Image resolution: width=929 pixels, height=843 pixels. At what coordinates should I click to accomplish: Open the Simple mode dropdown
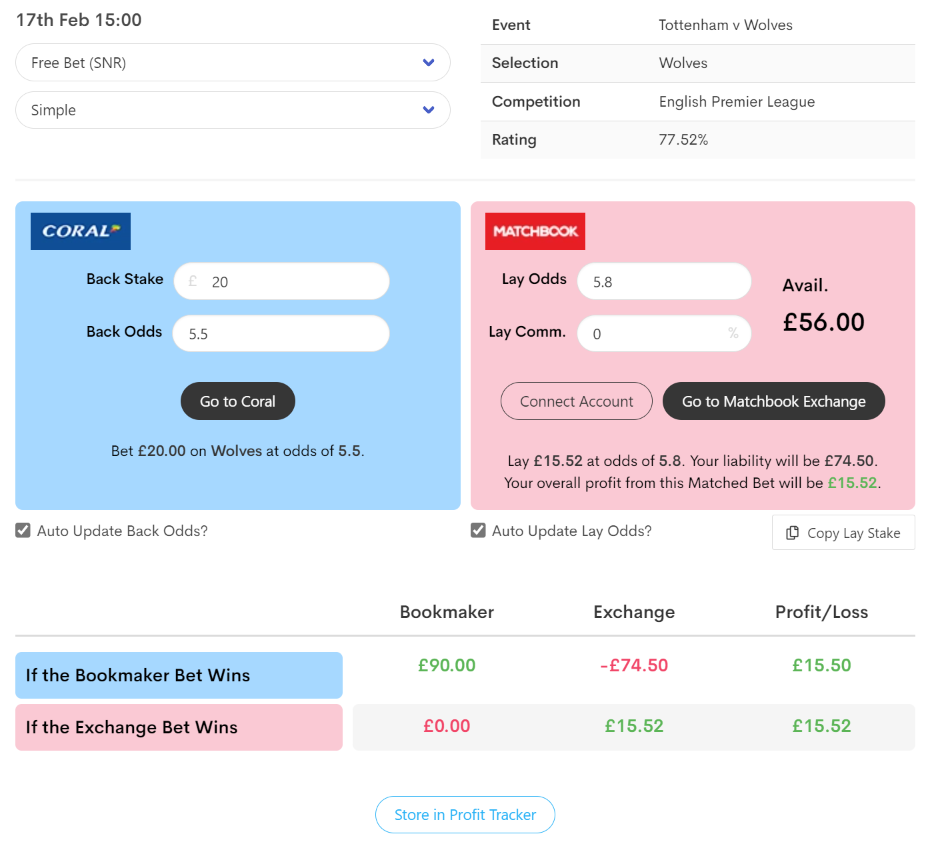pos(233,110)
